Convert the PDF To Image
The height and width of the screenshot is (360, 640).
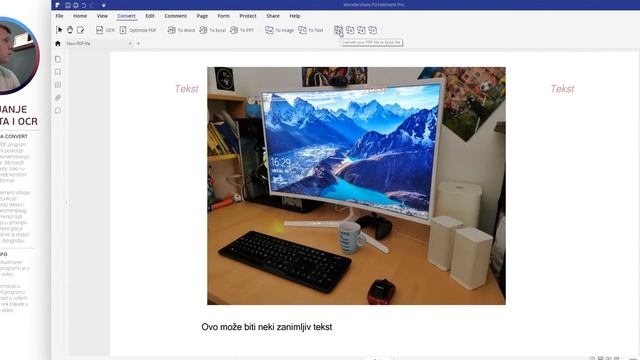point(280,30)
